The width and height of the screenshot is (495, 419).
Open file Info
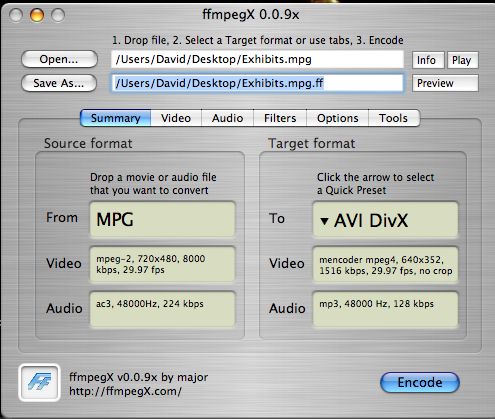[x=428, y=60]
